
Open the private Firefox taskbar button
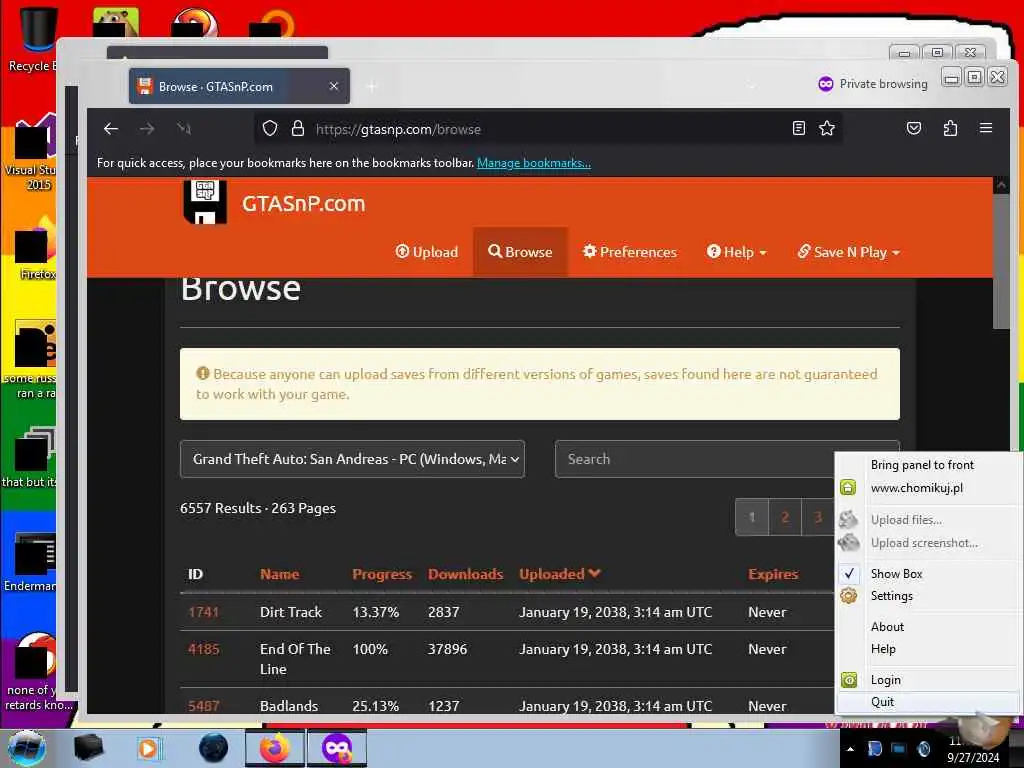pyautogui.click(x=336, y=748)
